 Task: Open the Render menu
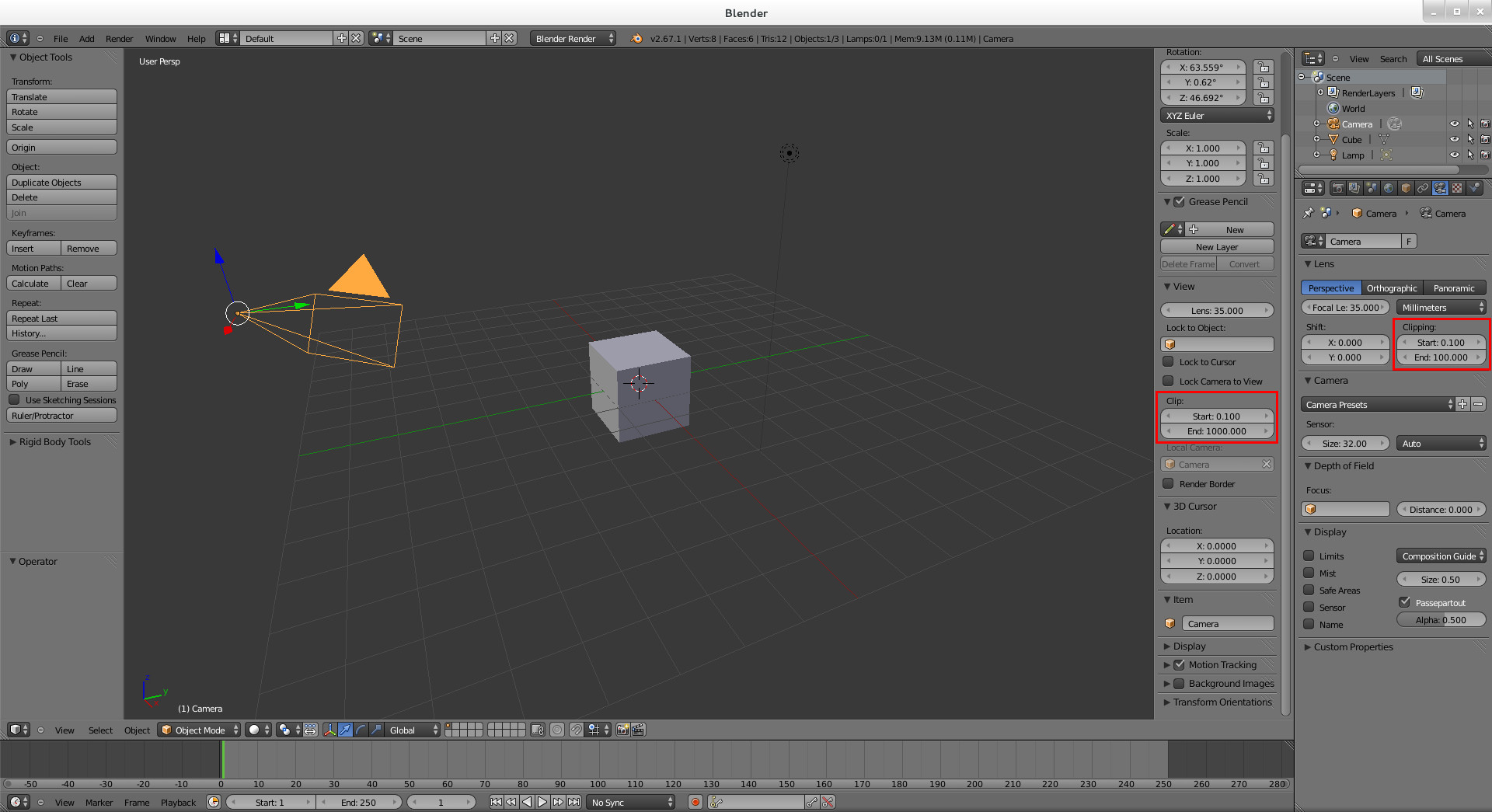click(119, 38)
